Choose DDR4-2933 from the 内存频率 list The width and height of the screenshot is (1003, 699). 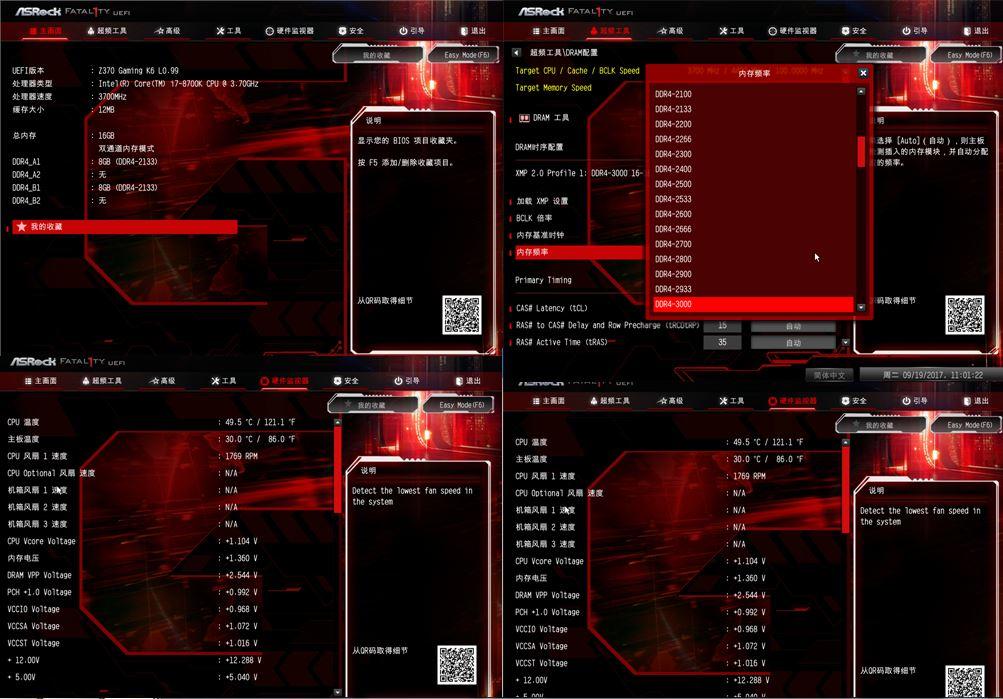tap(753, 289)
